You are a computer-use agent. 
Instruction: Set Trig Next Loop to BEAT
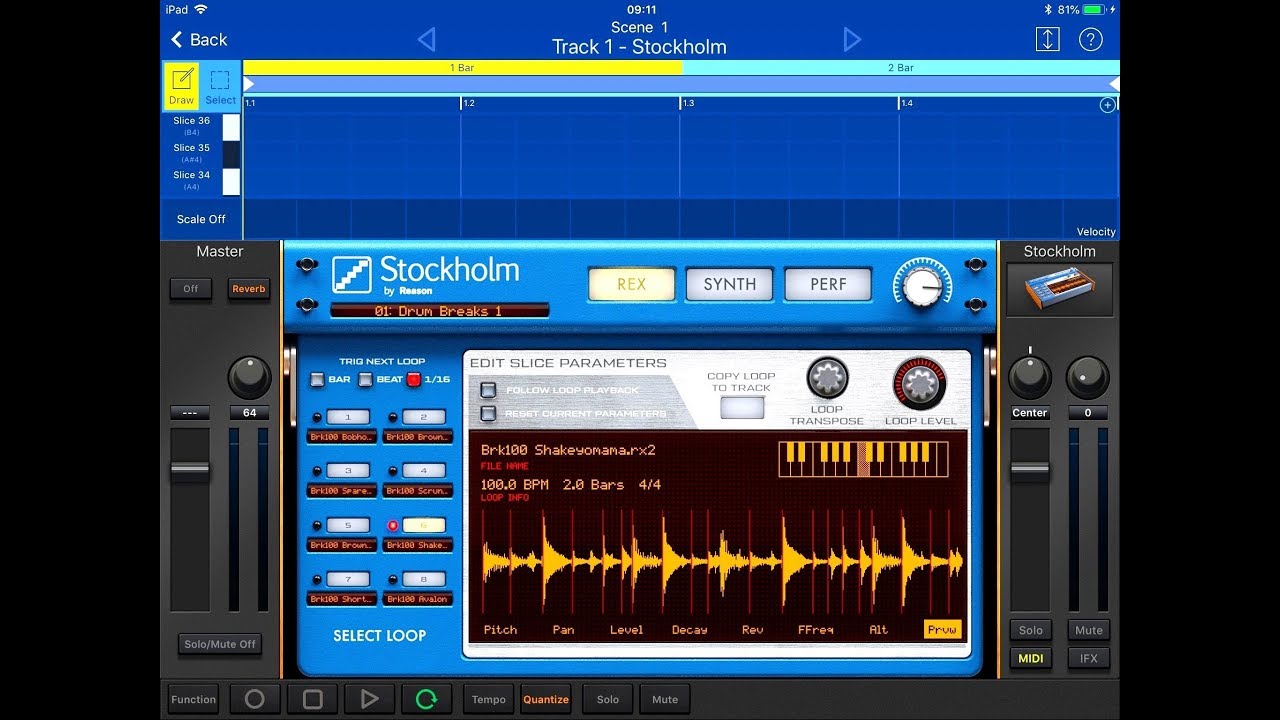tap(366, 379)
